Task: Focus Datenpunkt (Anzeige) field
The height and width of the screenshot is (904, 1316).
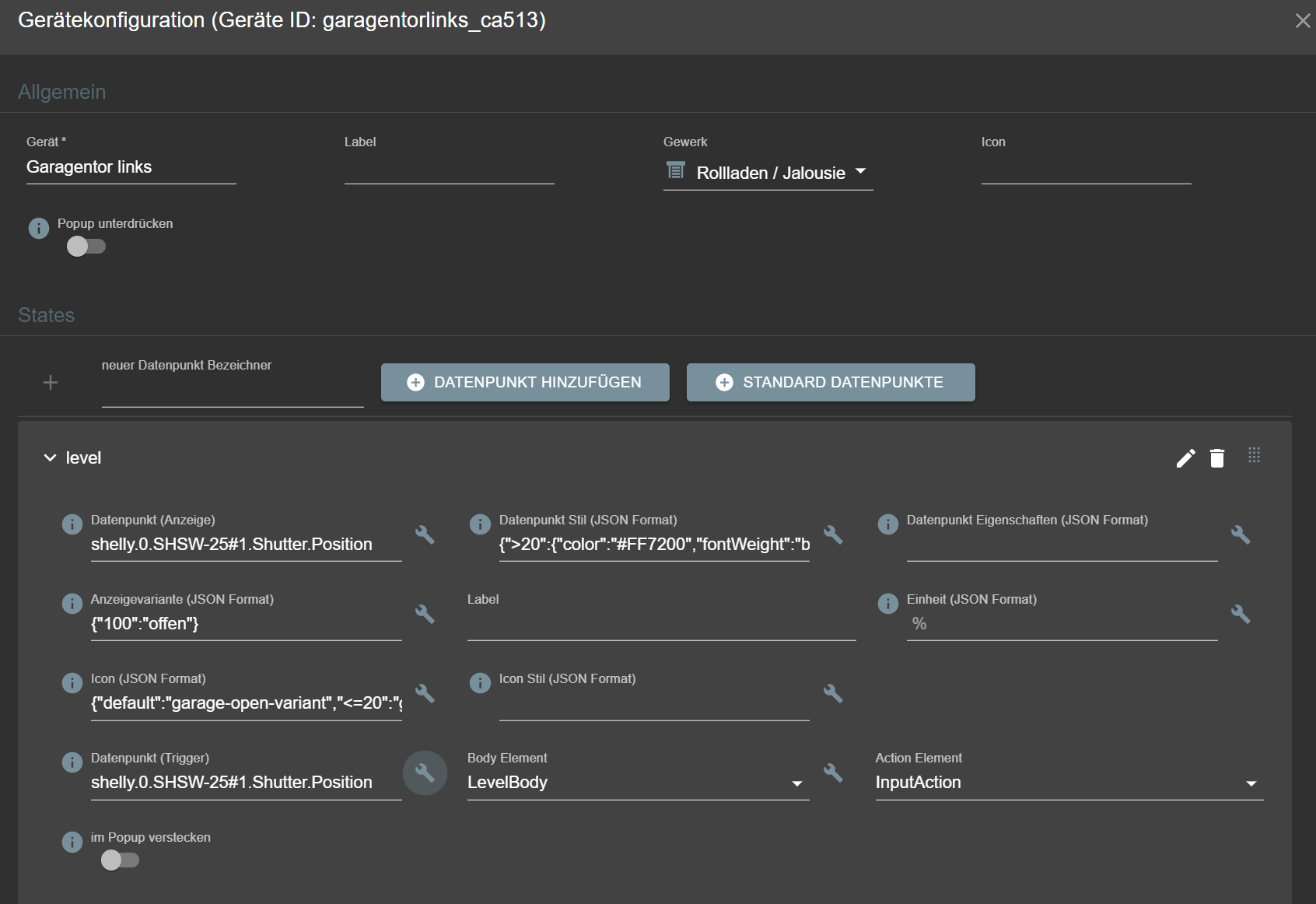Action: click(x=246, y=545)
